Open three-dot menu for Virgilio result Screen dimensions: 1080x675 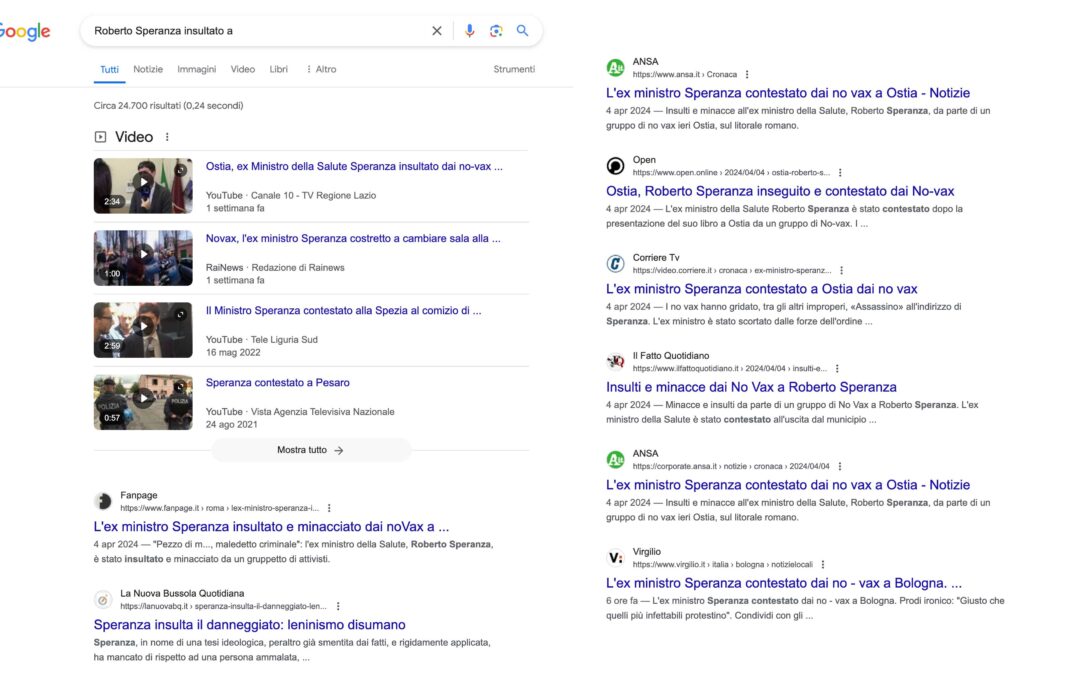[823, 565]
